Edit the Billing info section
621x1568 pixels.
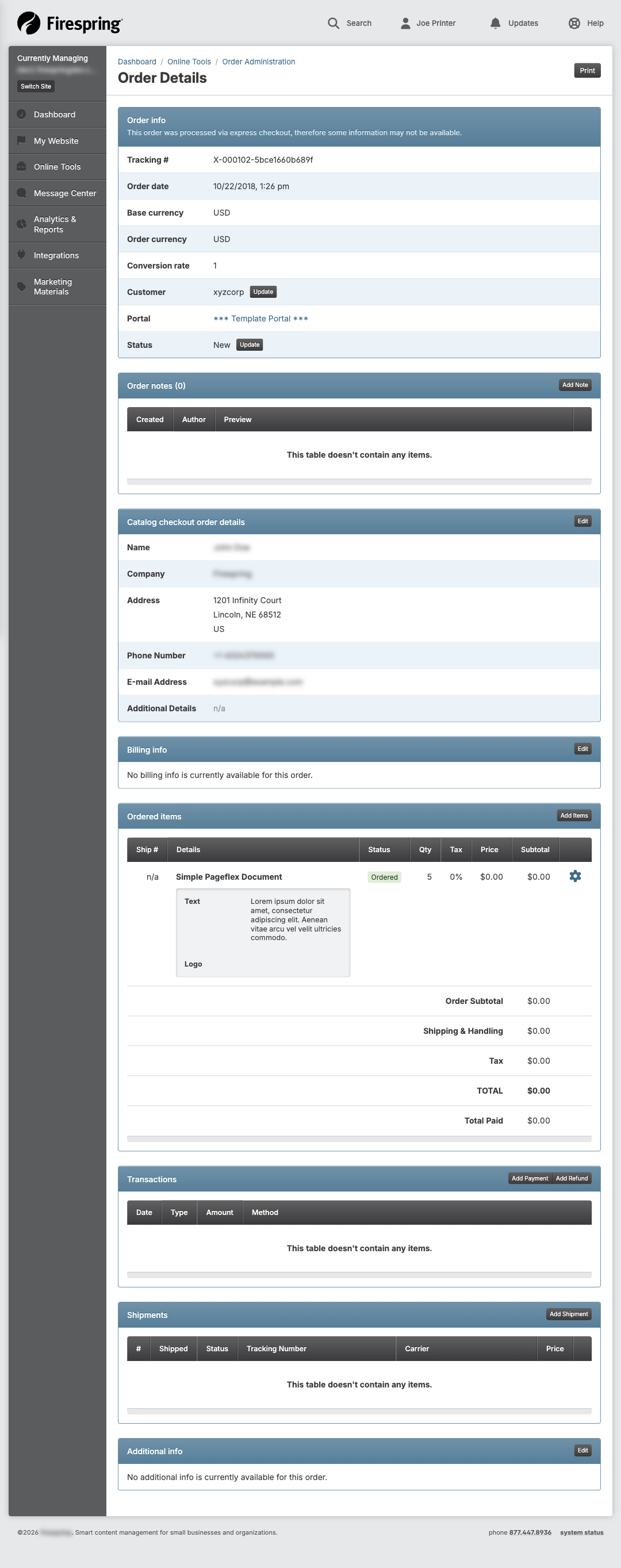582,749
